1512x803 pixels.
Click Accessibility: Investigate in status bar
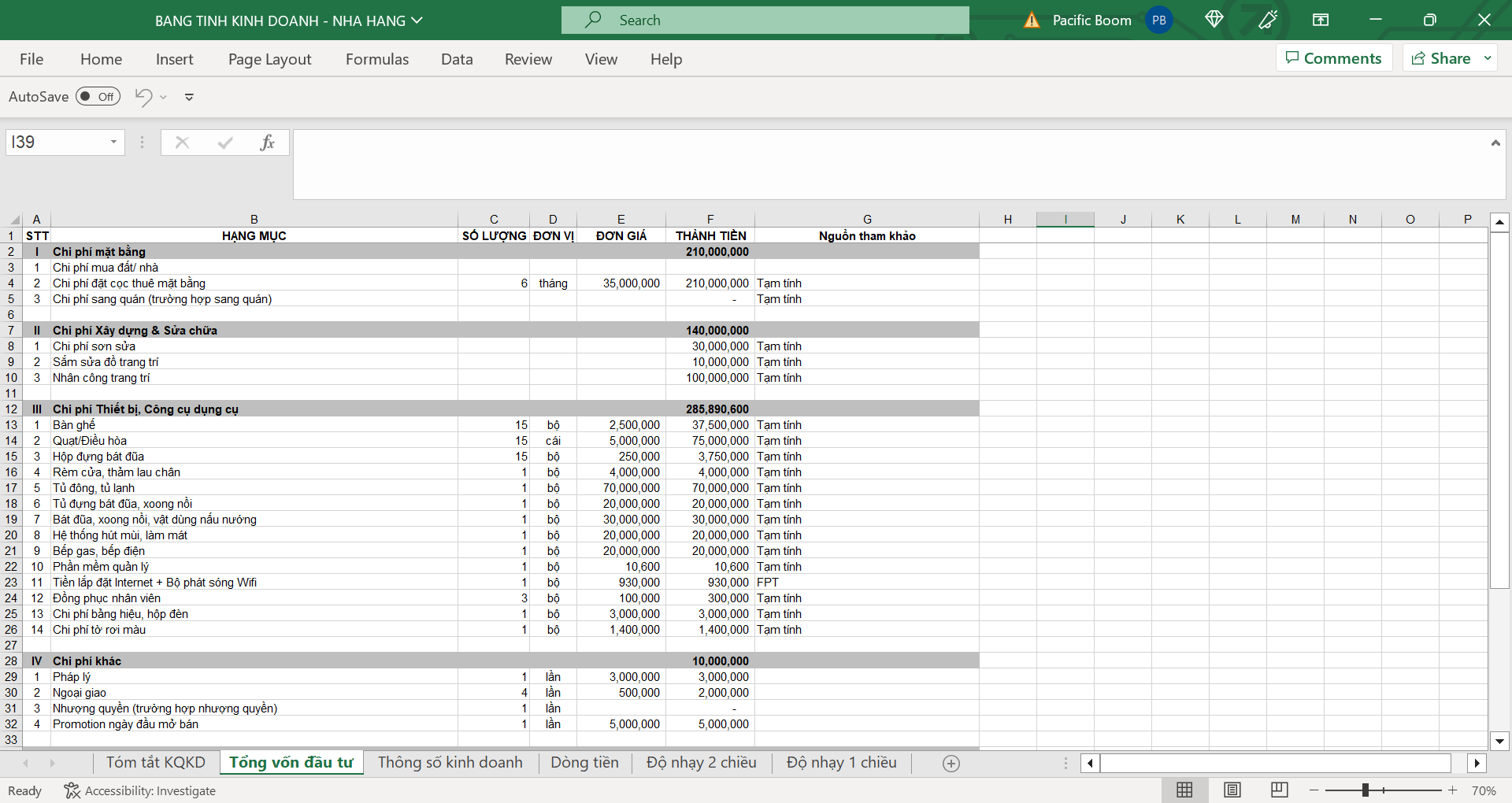point(140,790)
